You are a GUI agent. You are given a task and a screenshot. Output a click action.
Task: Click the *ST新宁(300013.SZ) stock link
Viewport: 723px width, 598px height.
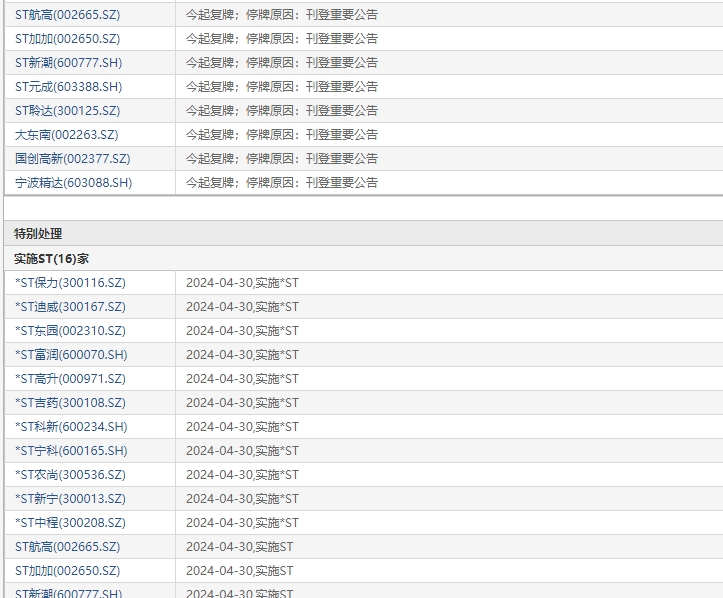point(70,499)
